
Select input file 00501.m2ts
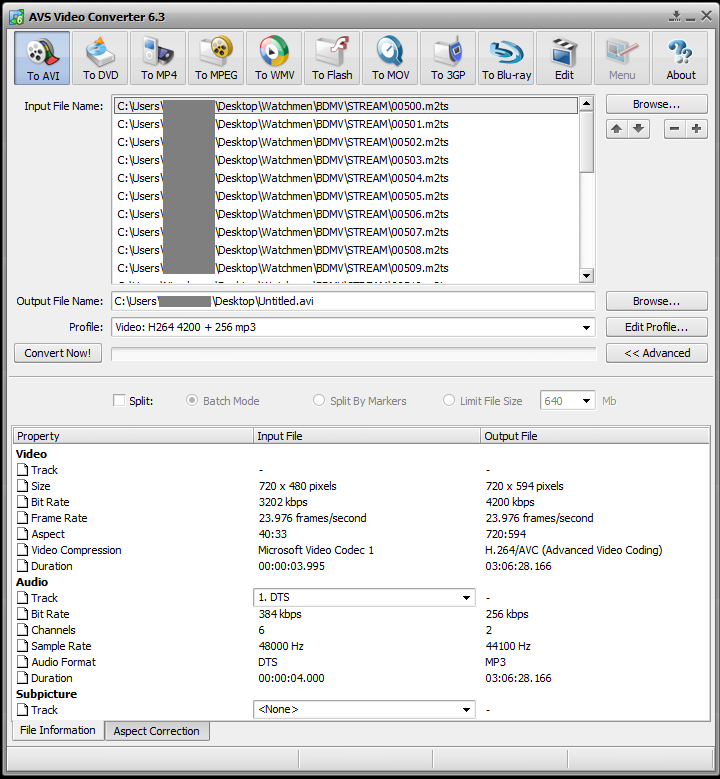tap(346, 124)
